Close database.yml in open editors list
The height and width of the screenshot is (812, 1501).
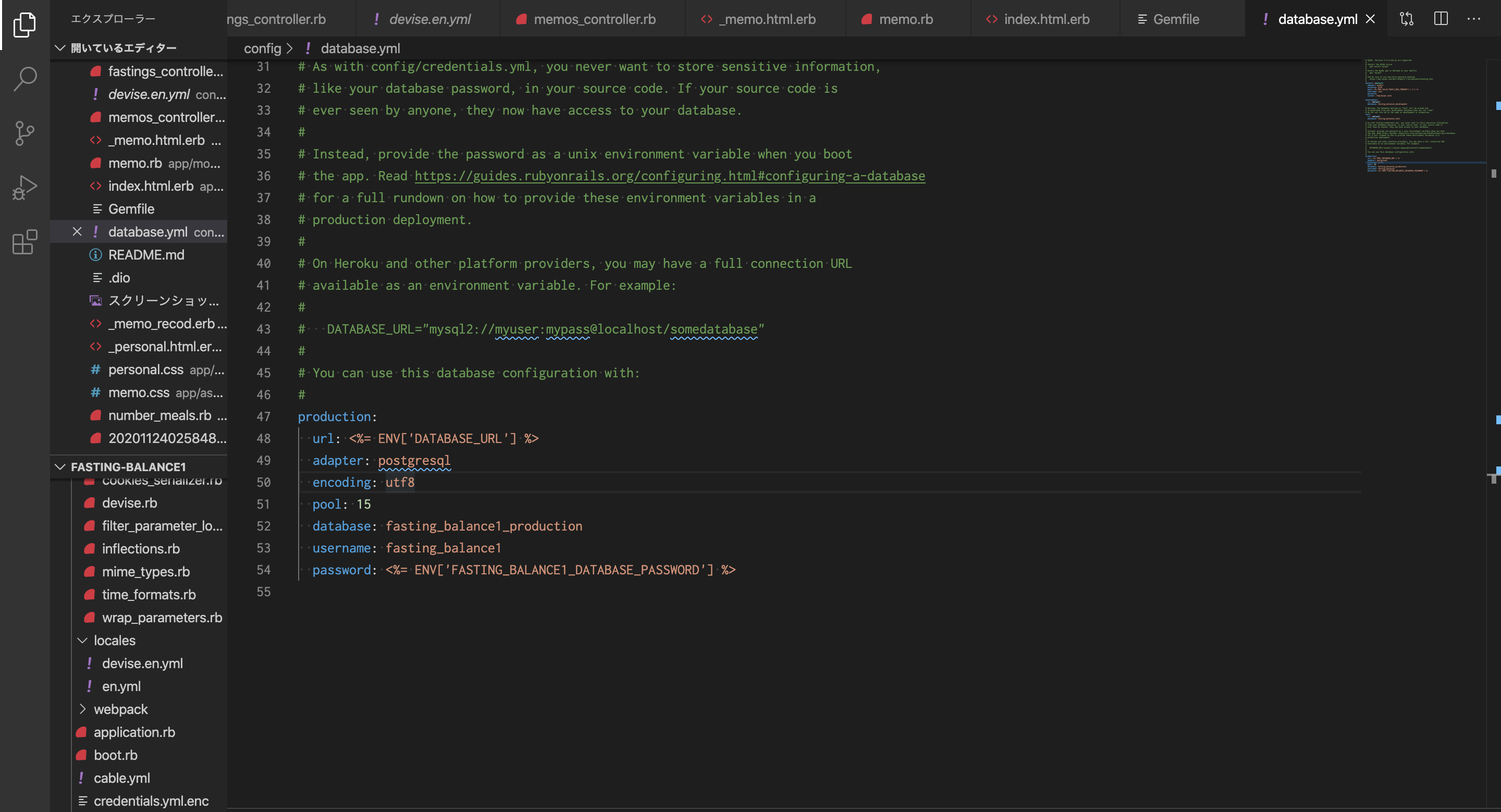tap(77, 232)
